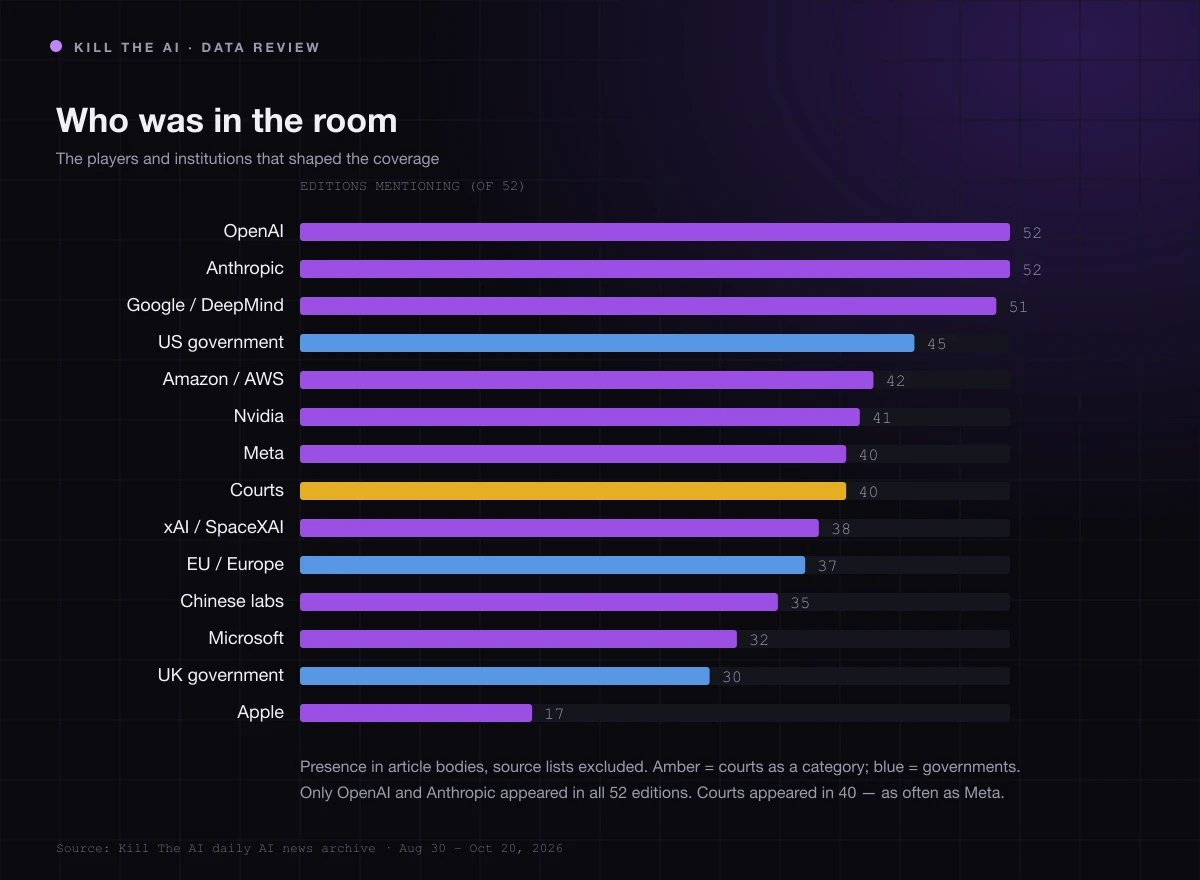The width and height of the screenshot is (1200, 880).
Task: Click the Apple bar
Action: tap(416, 713)
